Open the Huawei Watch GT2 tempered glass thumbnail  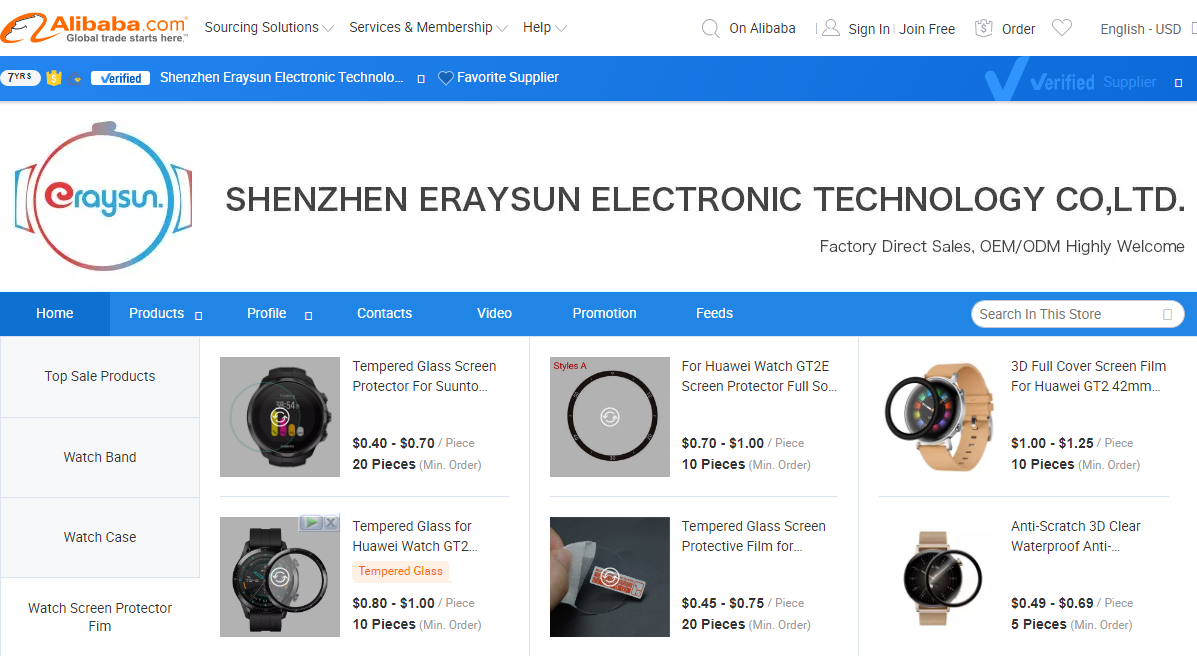coord(280,577)
